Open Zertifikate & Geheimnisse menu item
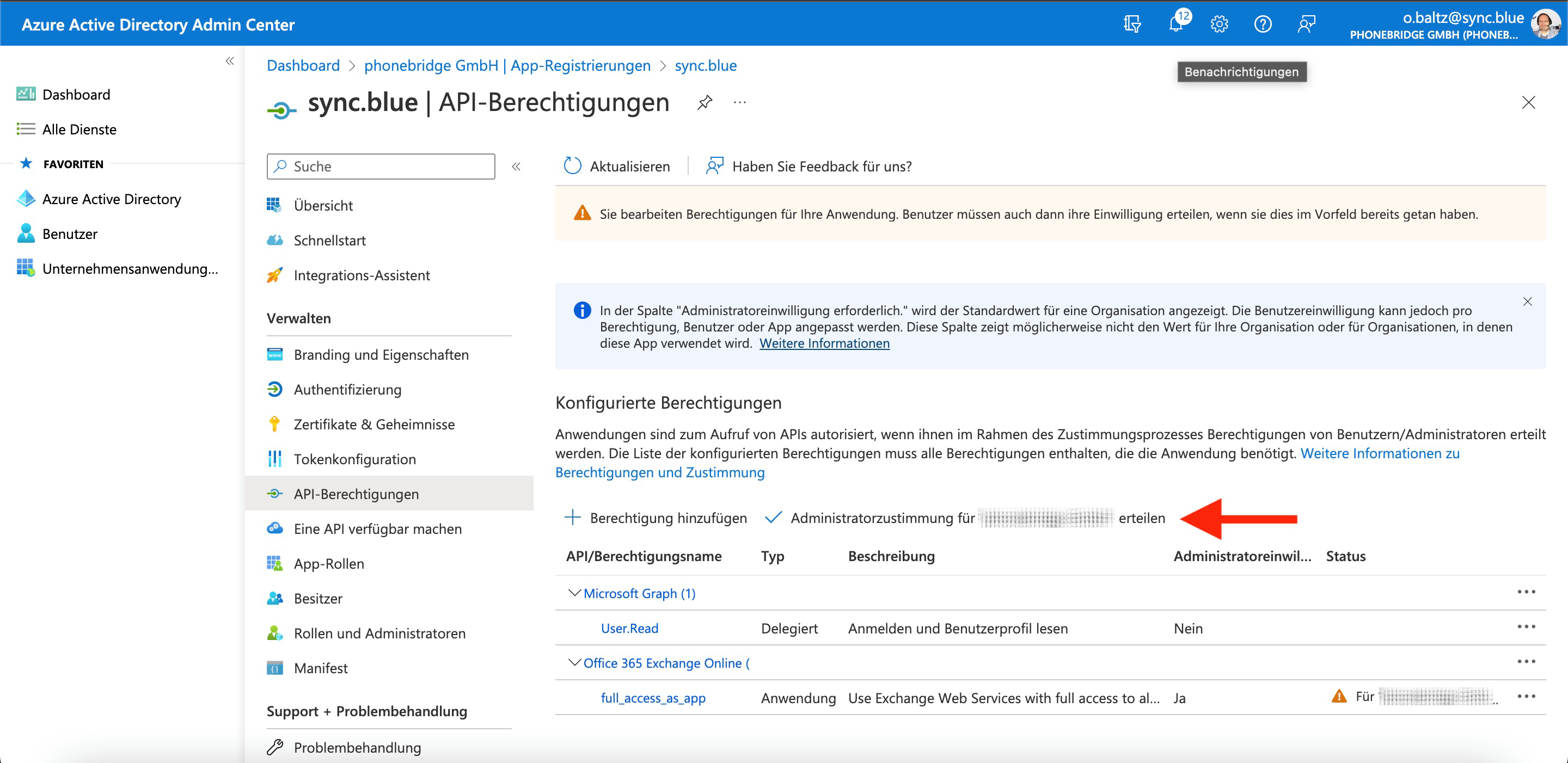Screen dimensions: 1568x763 (x=373, y=424)
